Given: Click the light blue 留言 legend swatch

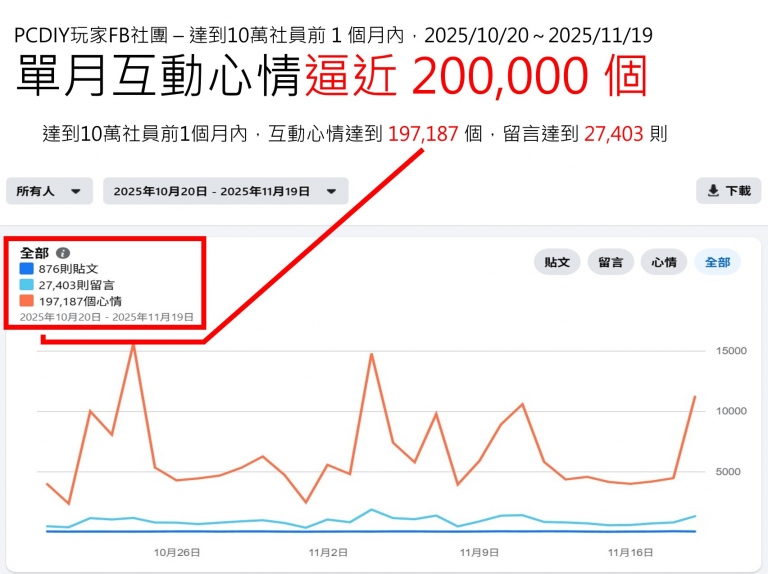Looking at the screenshot, I should tap(27, 285).
